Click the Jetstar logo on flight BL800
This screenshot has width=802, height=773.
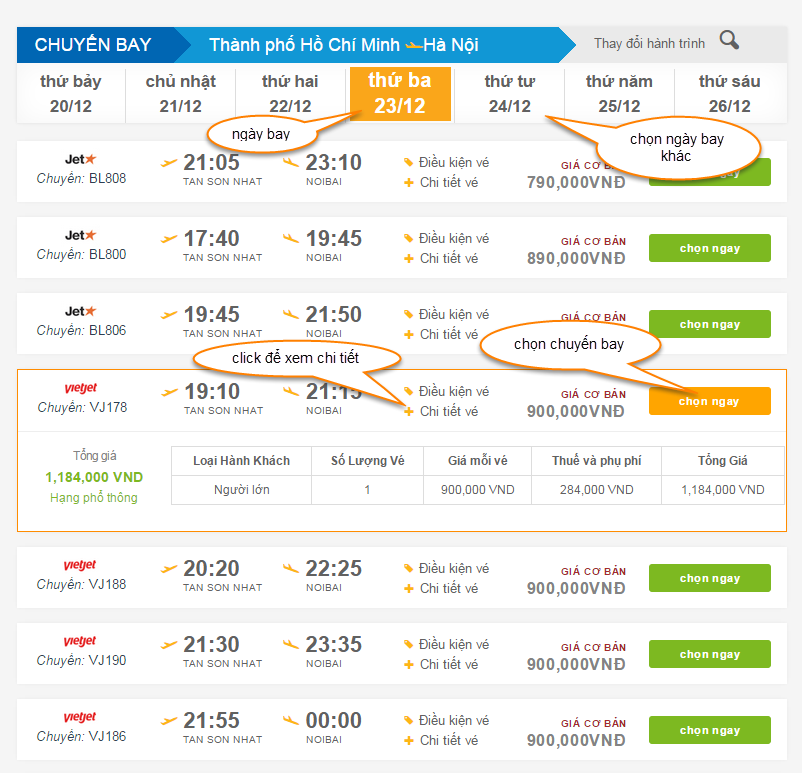tap(81, 235)
